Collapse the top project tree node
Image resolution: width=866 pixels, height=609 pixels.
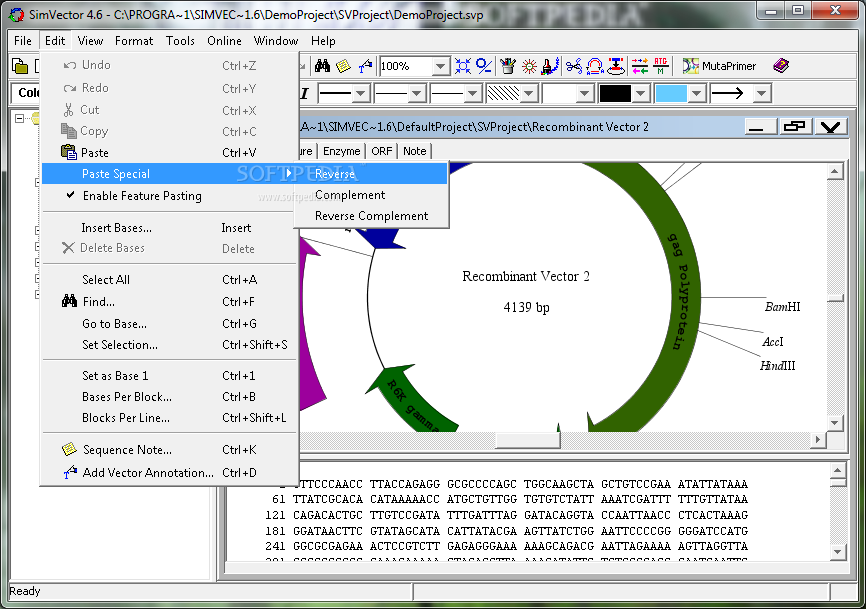(x=19, y=118)
